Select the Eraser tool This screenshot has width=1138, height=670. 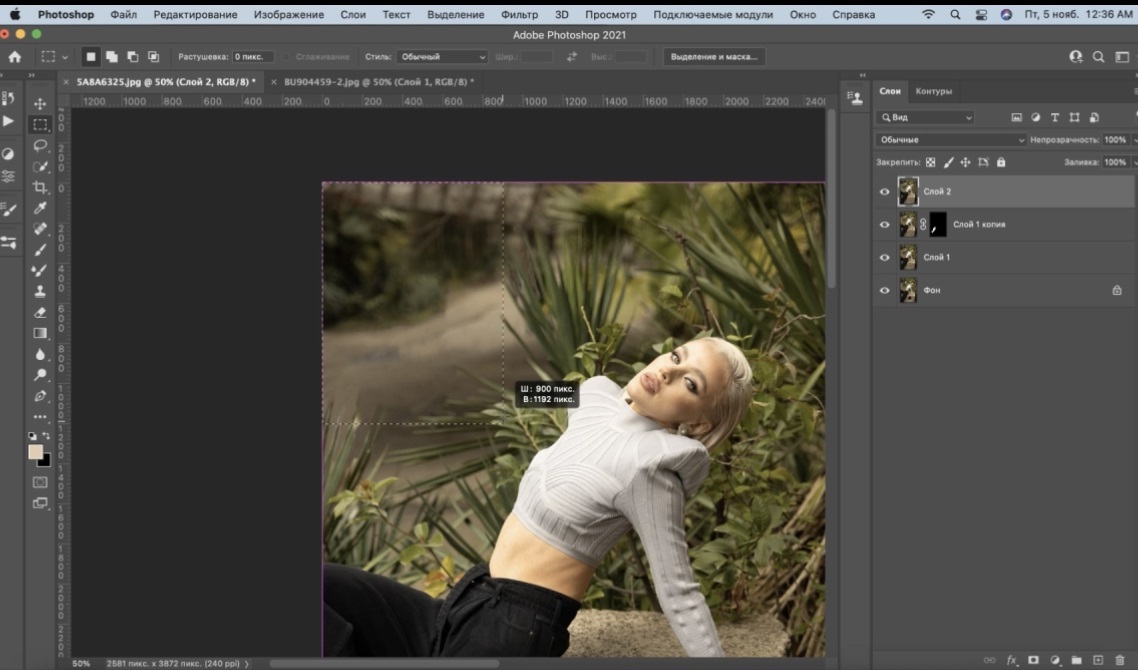click(40, 312)
